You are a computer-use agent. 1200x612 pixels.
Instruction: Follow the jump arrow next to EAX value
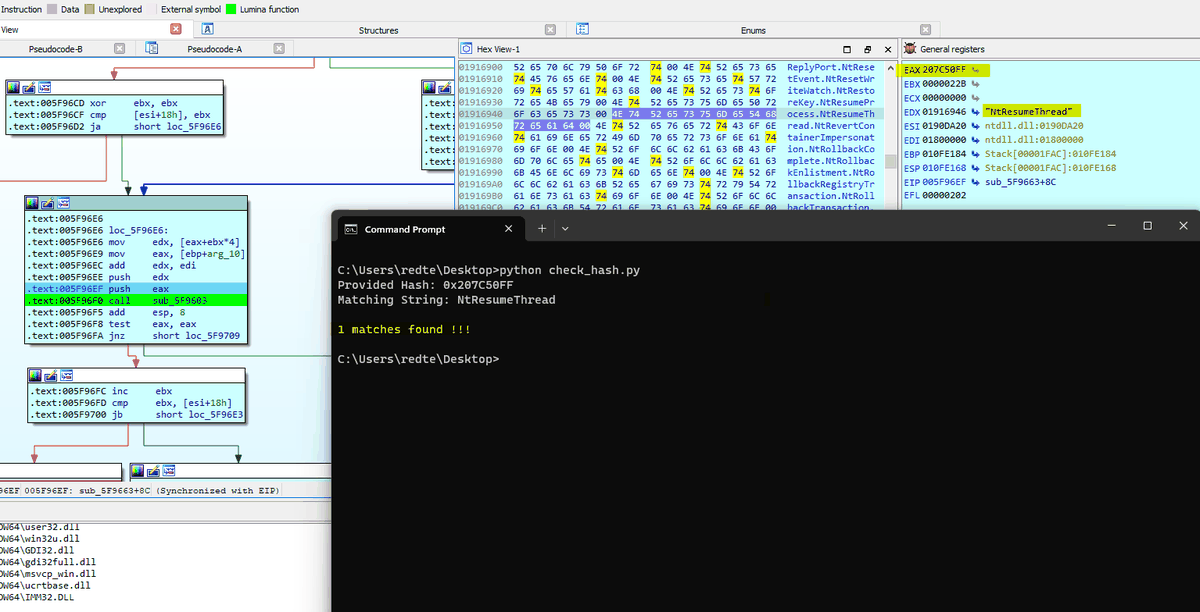click(975, 71)
